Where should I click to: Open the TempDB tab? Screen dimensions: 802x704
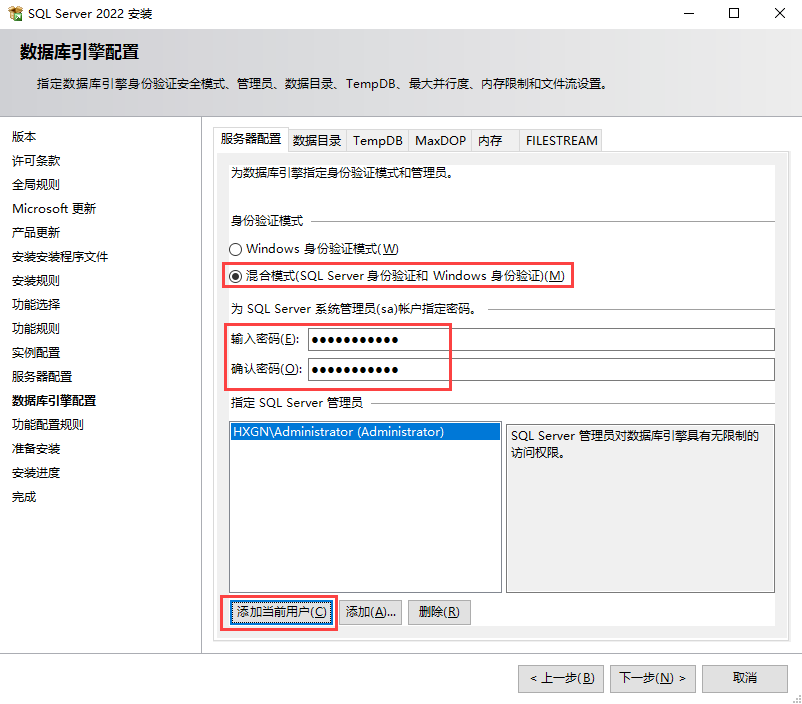coord(378,141)
